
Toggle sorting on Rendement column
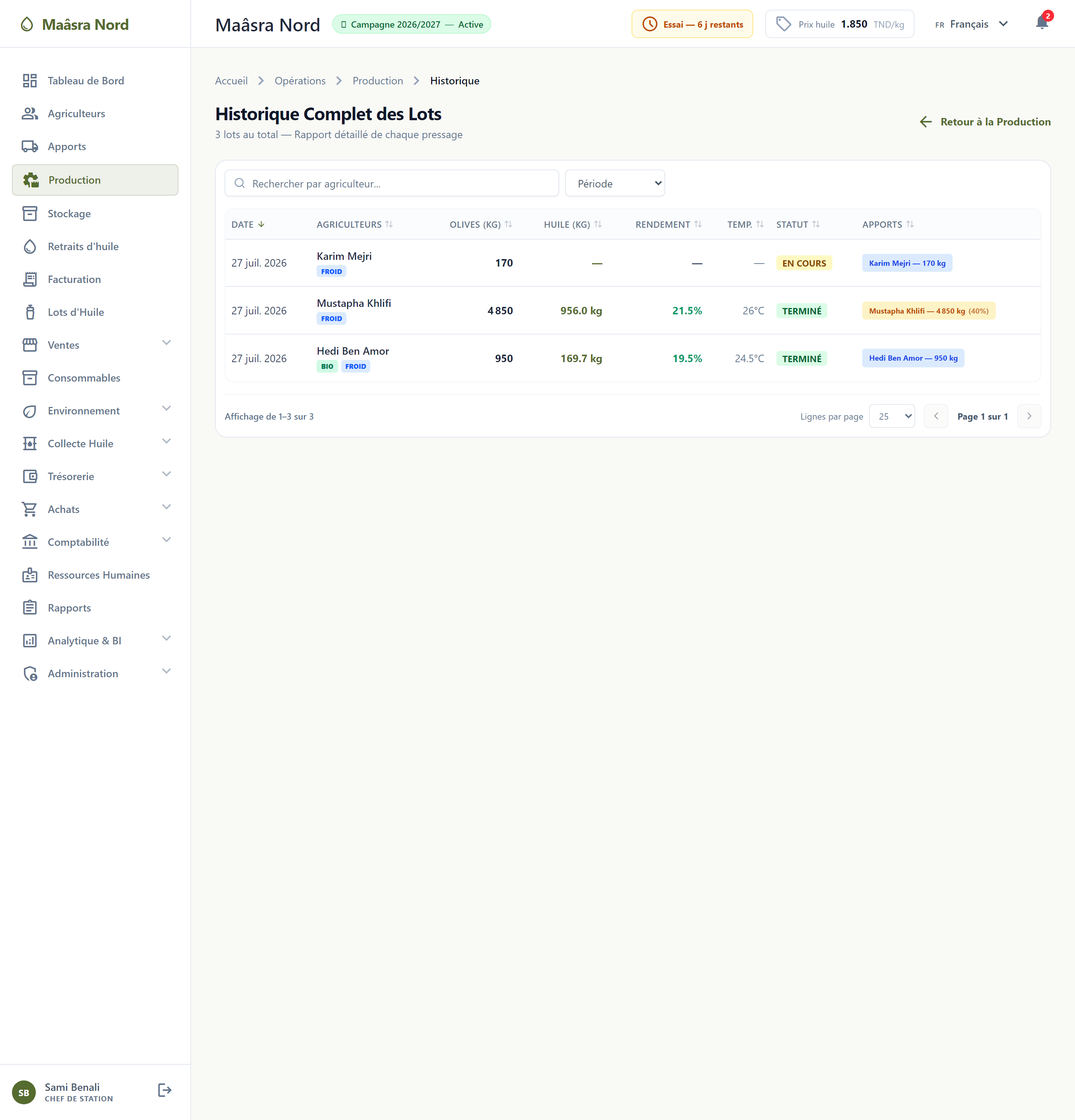click(668, 225)
